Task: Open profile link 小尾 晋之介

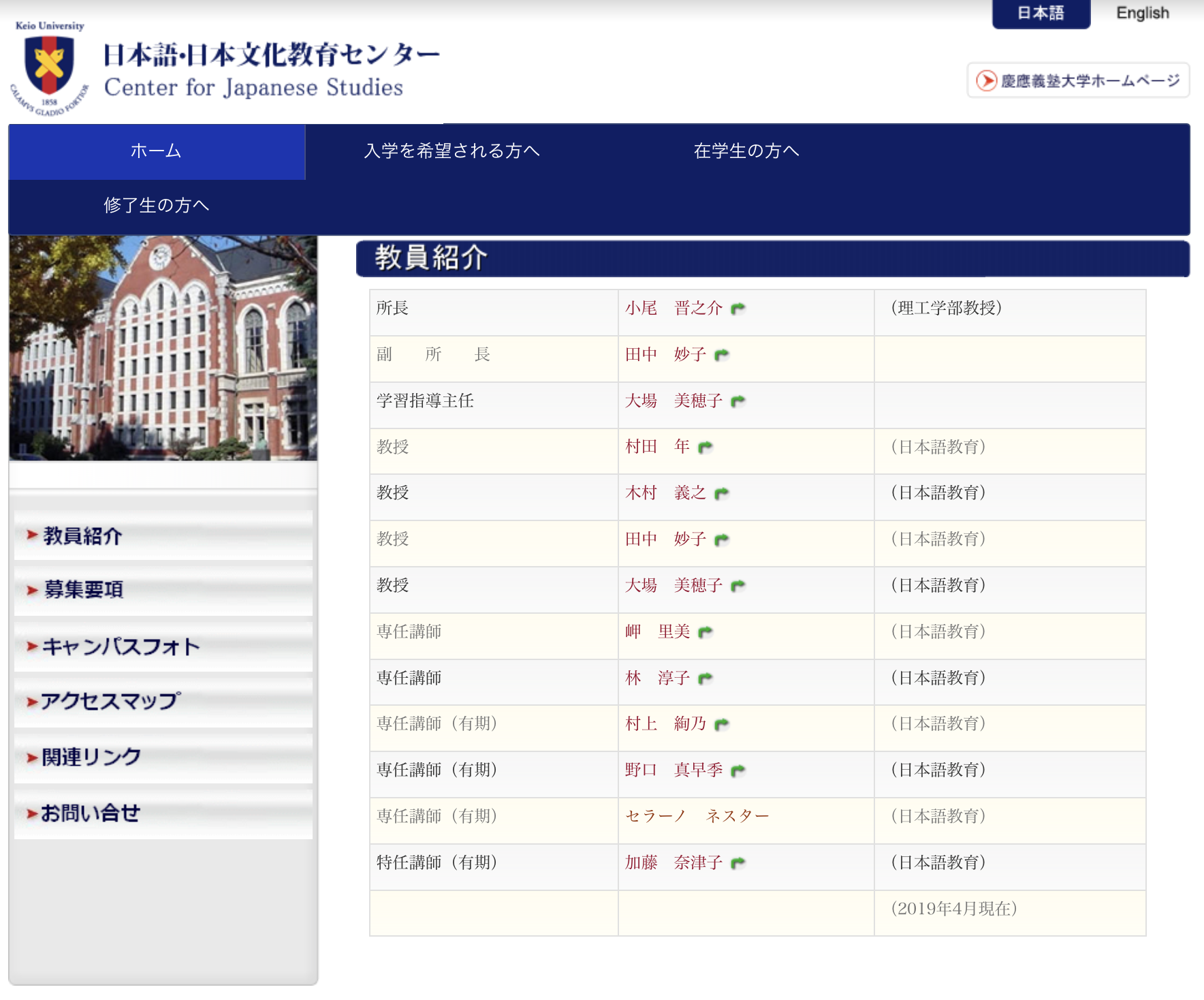Action: point(674,308)
